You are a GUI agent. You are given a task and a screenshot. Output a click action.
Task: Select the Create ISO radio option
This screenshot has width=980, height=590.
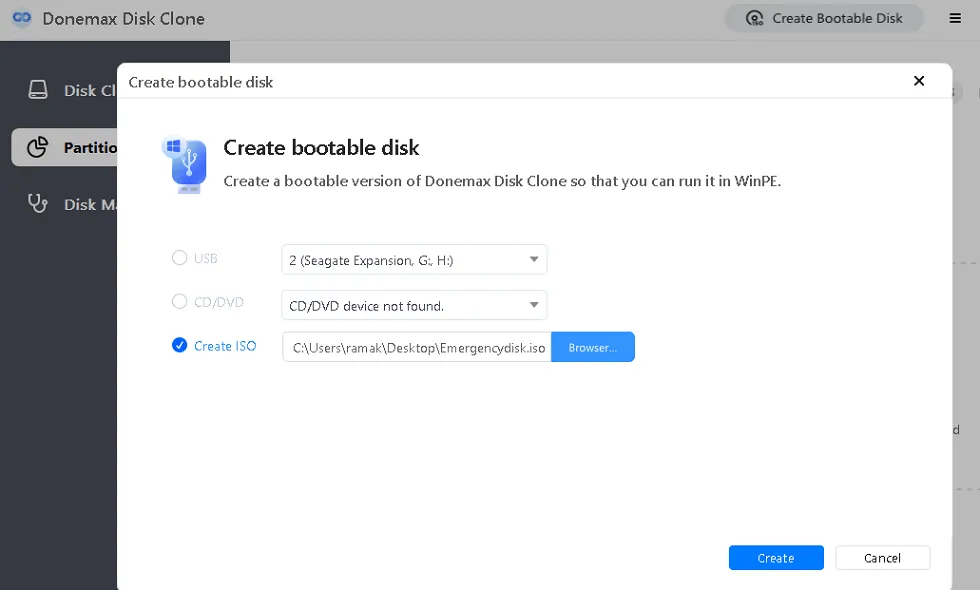(x=180, y=346)
